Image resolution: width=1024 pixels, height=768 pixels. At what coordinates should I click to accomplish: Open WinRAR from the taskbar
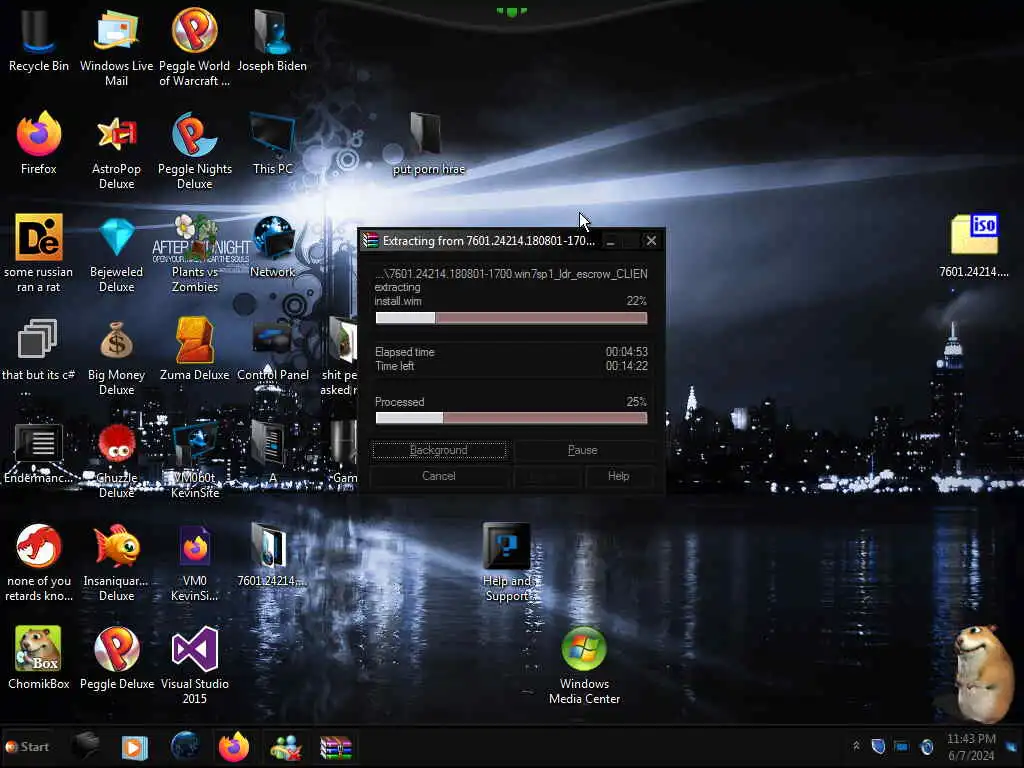coord(336,747)
